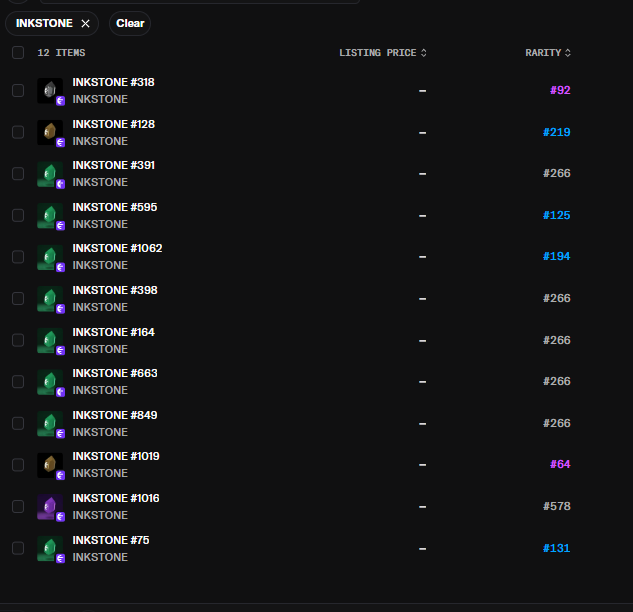Check the box for INKSTONE #318
The width and height of the screenshot is (633, 612).
point(18,90)
